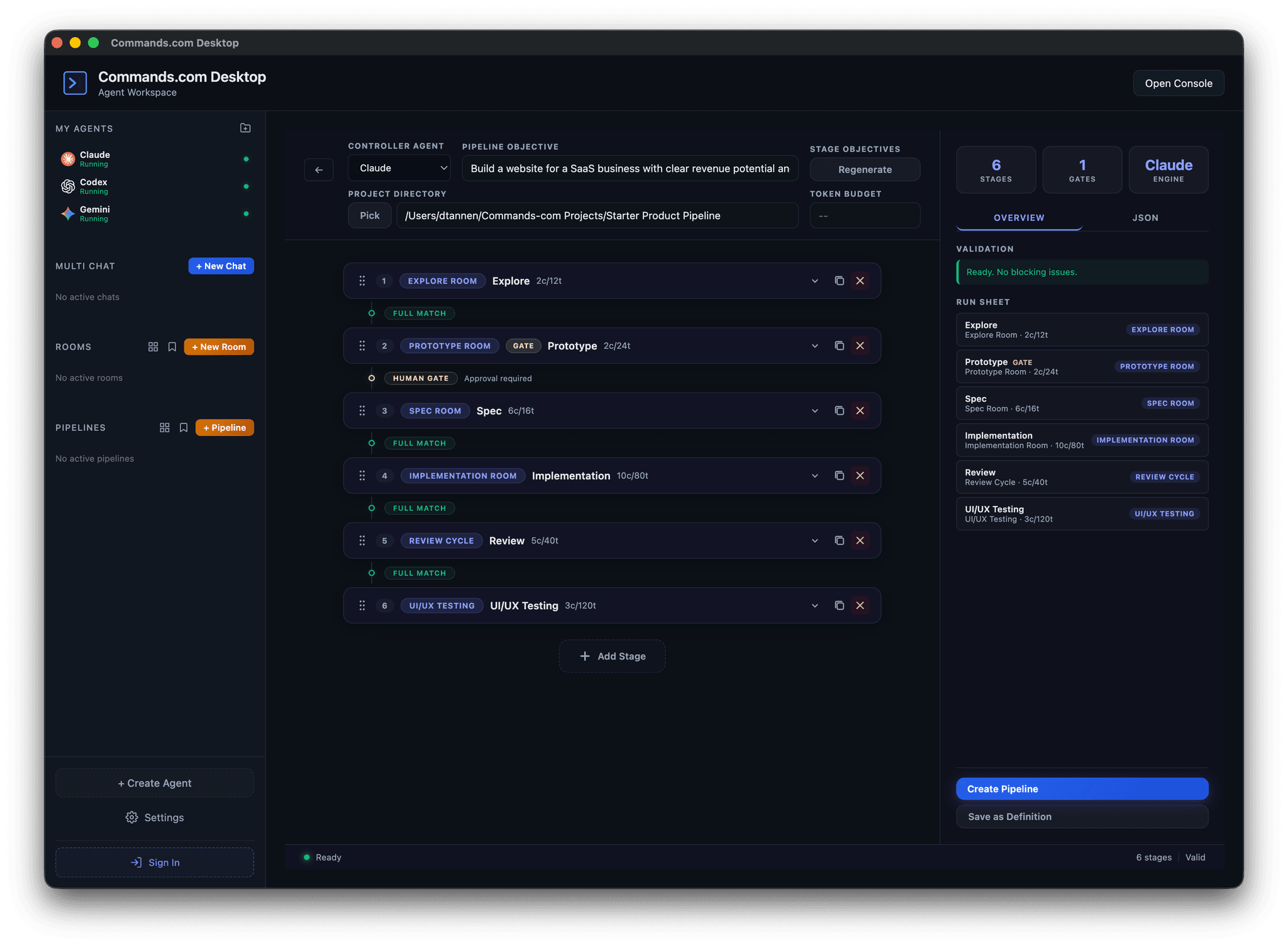Screen dimensions: 1288x947
Task: Open the Controller Agent dropdown
Action: click(399, 168)
